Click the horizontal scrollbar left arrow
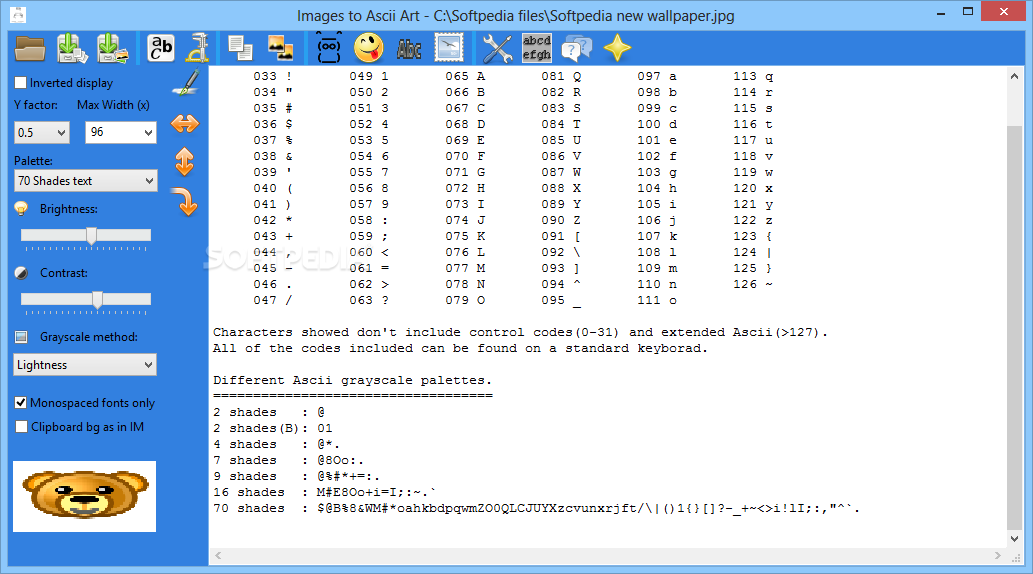Screen dimensions: 1033x574 (x=219, y=556)
